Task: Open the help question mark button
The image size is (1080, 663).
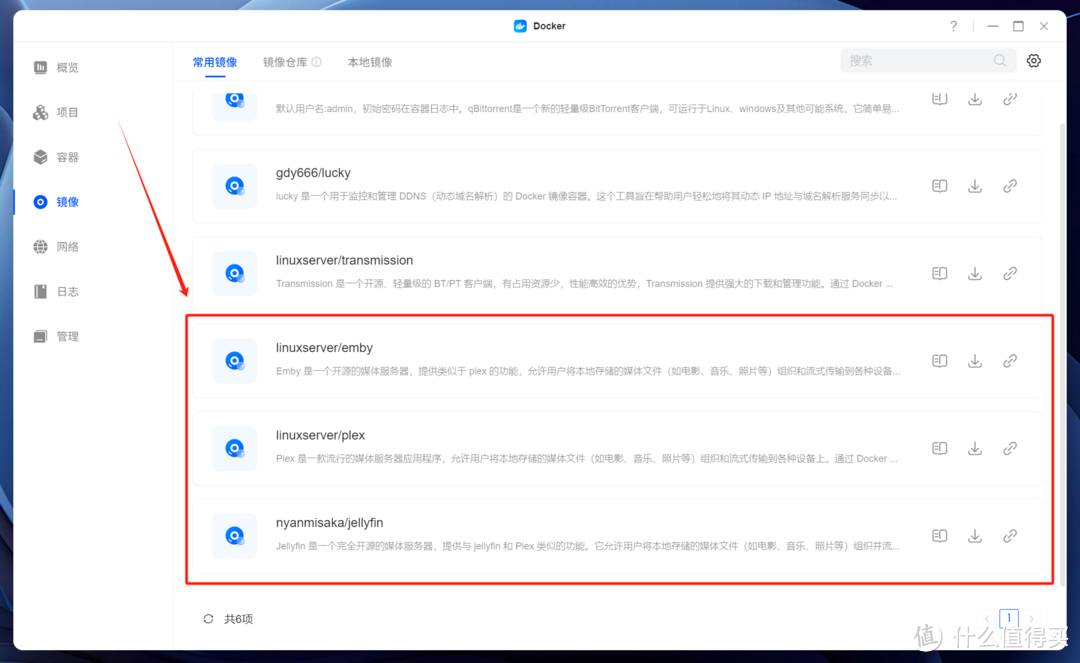Action: coord(952,26)
